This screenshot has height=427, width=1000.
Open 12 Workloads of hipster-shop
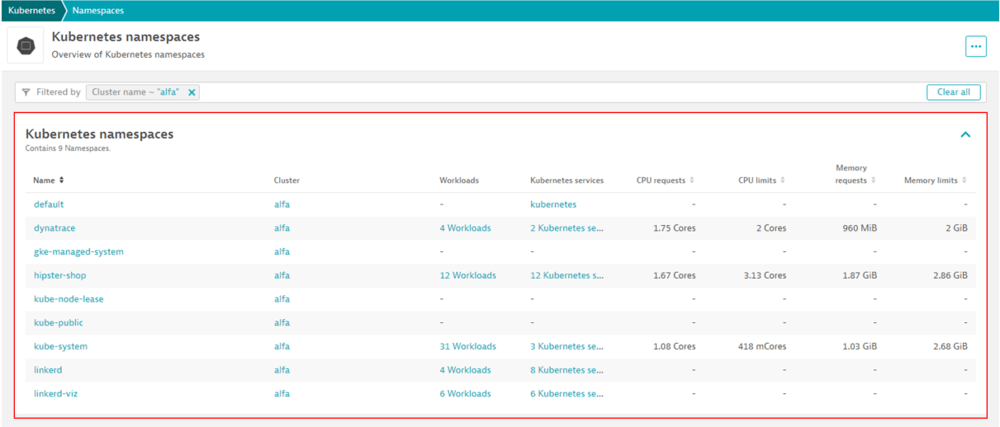[x=467, y=275]
